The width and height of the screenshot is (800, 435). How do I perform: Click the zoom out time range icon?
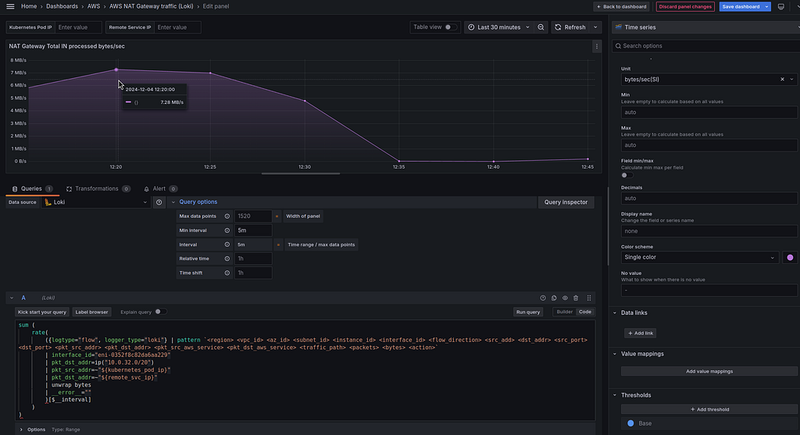tap(541, 27)
